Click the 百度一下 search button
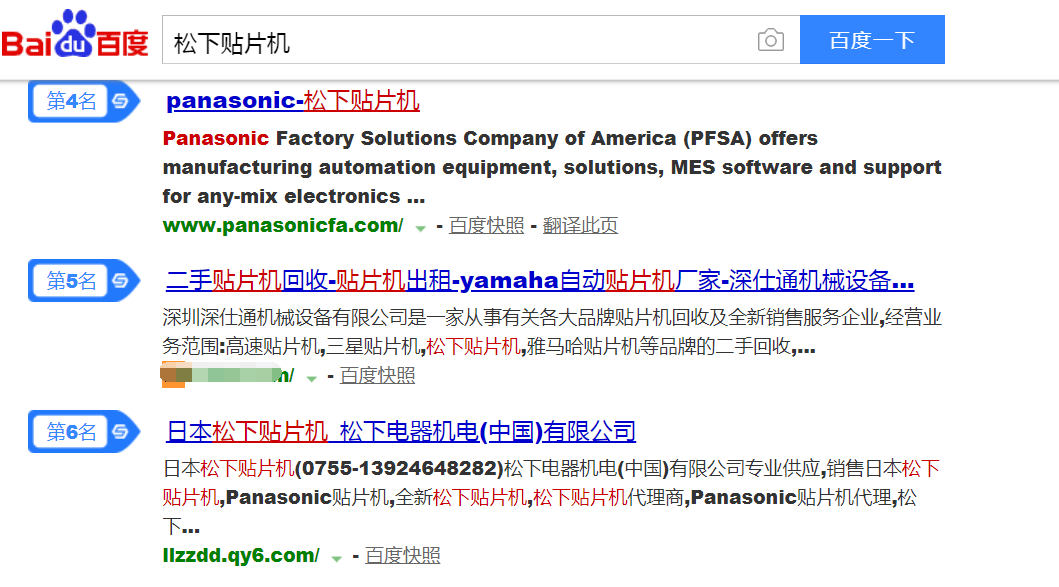Viewport: 1059px width, 587px height. coord(872,40)
